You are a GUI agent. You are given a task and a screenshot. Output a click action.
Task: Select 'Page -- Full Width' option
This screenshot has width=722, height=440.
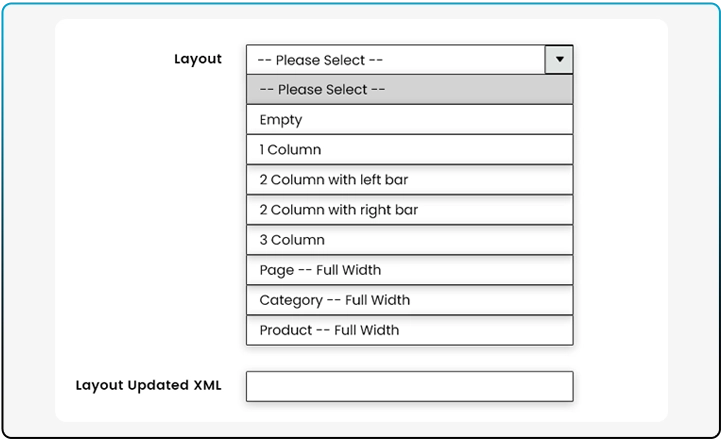click(x=409, y=270)
